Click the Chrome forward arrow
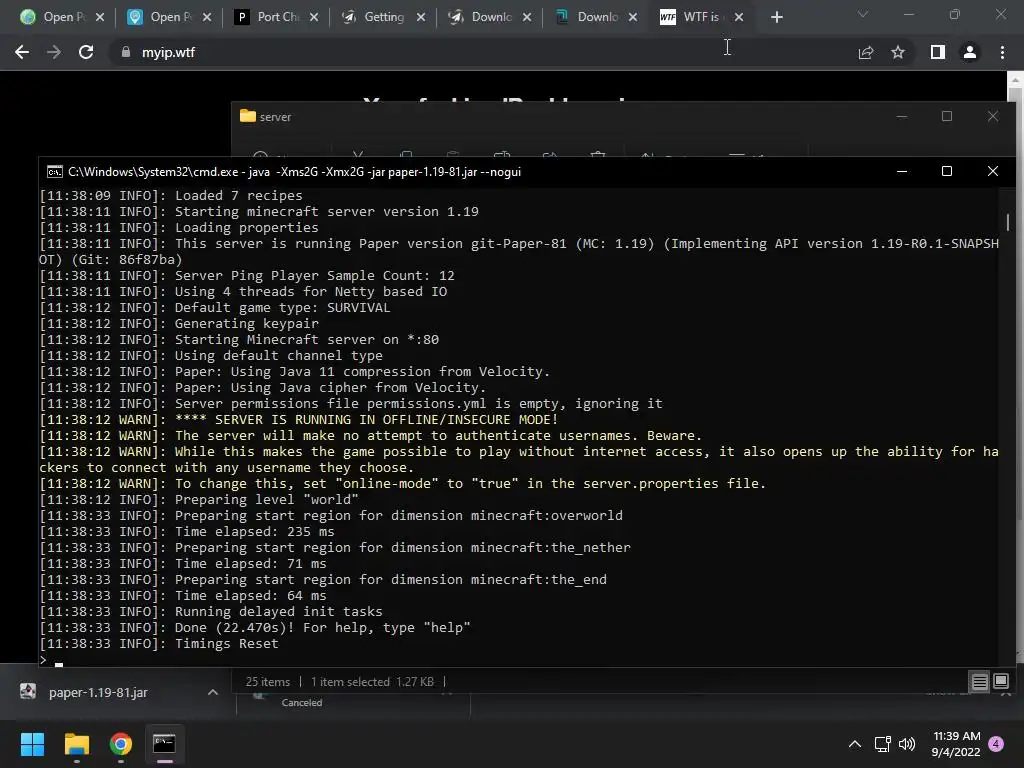1024x768 pixels. [x=54, y=52]
